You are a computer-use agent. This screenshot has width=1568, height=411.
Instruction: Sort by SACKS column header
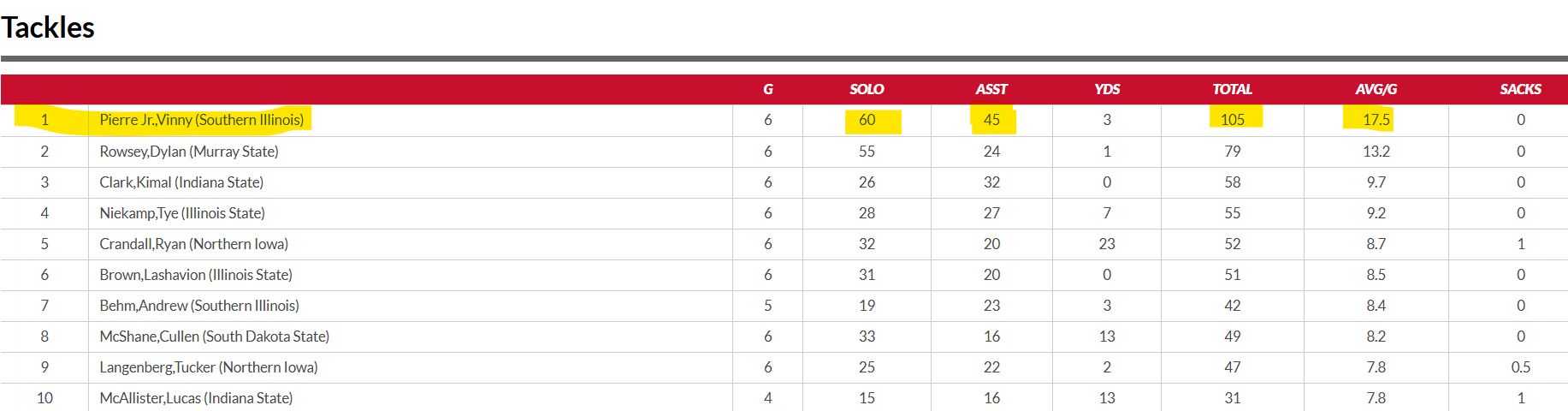coord(1520,89)
